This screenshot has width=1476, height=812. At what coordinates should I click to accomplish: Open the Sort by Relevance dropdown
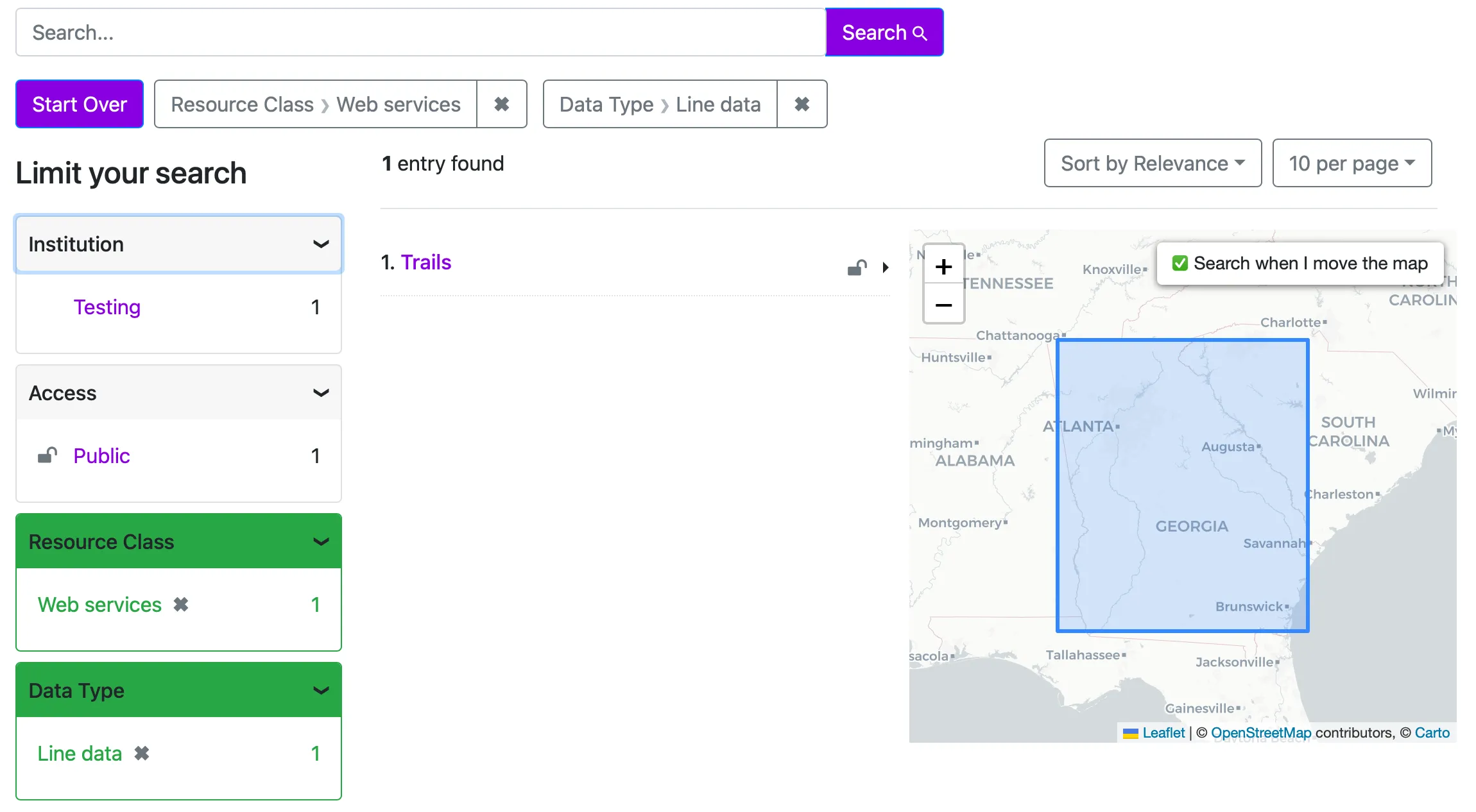[1152, 164]
